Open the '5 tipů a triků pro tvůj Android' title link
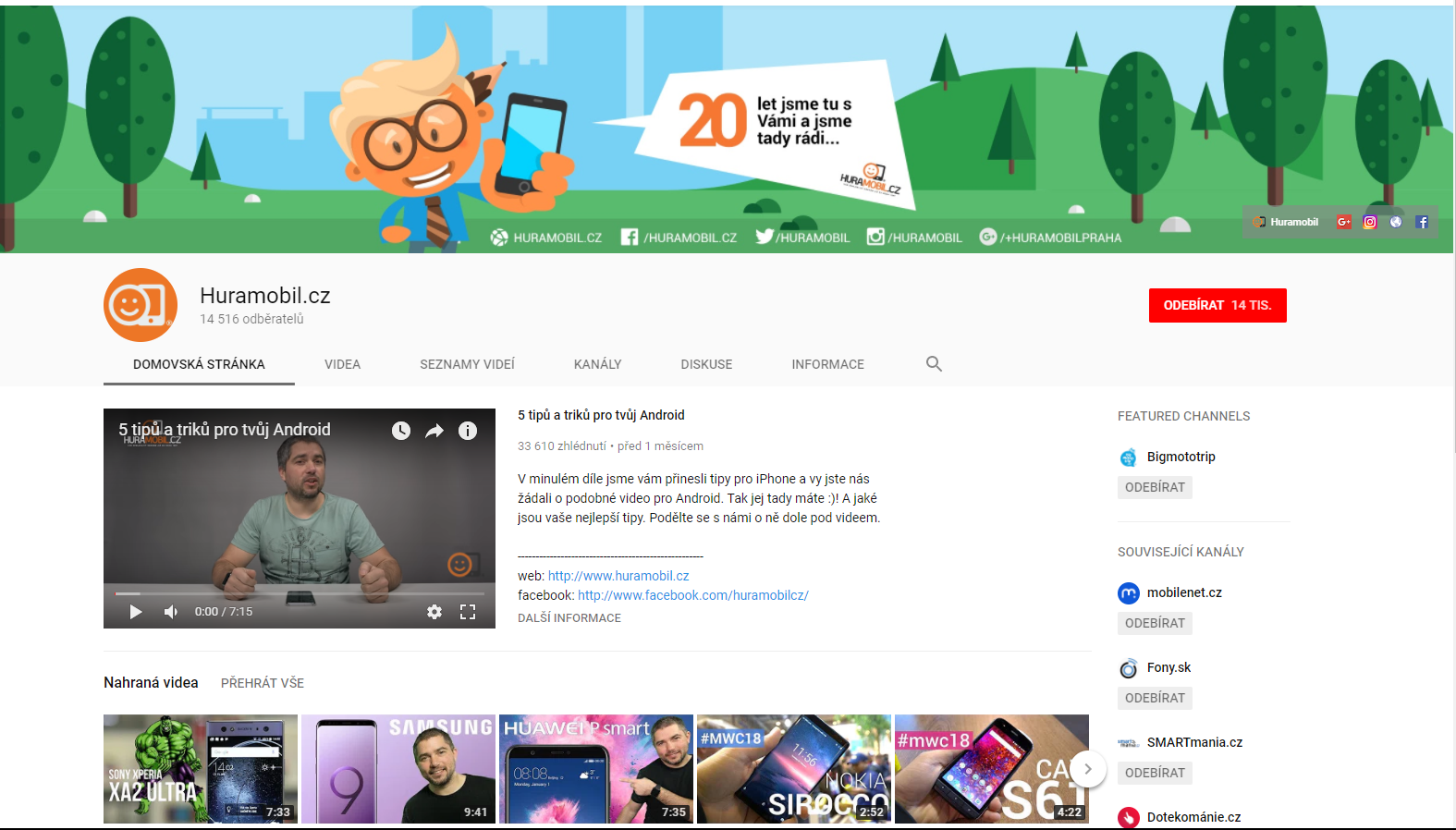Screen dimensions: 1456x830 pyautogui.click(x=601, y=415)
